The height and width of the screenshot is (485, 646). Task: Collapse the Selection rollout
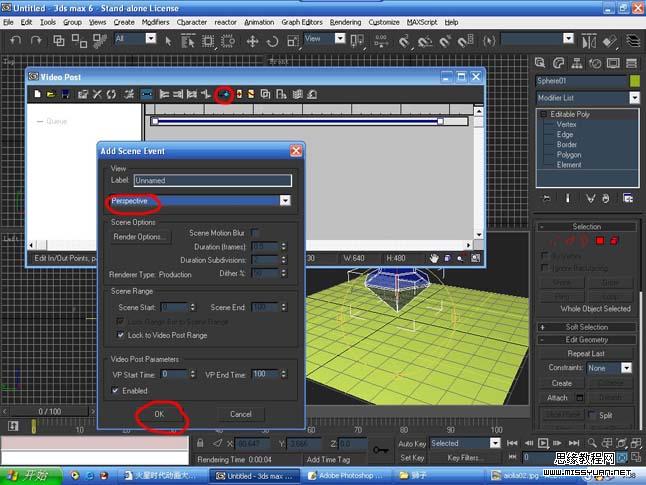click(x=587, y=227)
